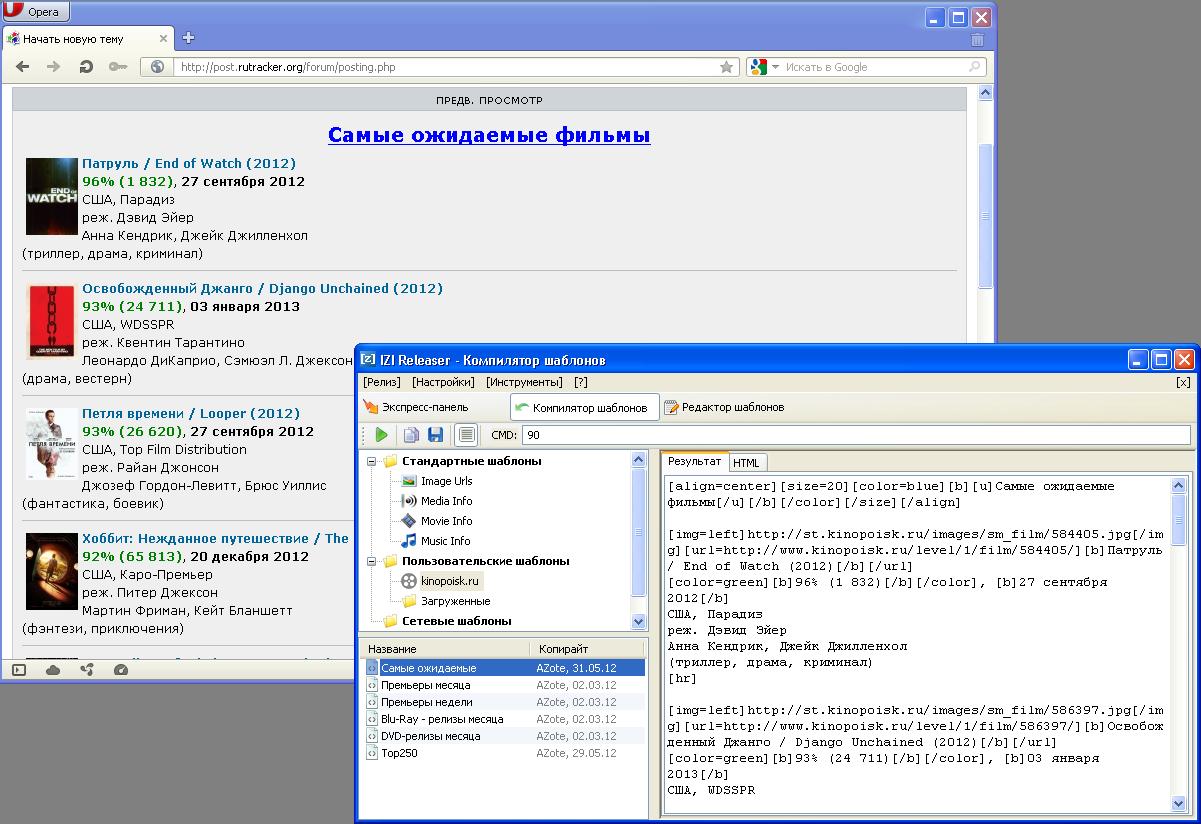The height and width of the screenshot is (824, 1201).
Task: Open the Освобожденный Джанго / Django Unchained link
Action: pos(262,288)
